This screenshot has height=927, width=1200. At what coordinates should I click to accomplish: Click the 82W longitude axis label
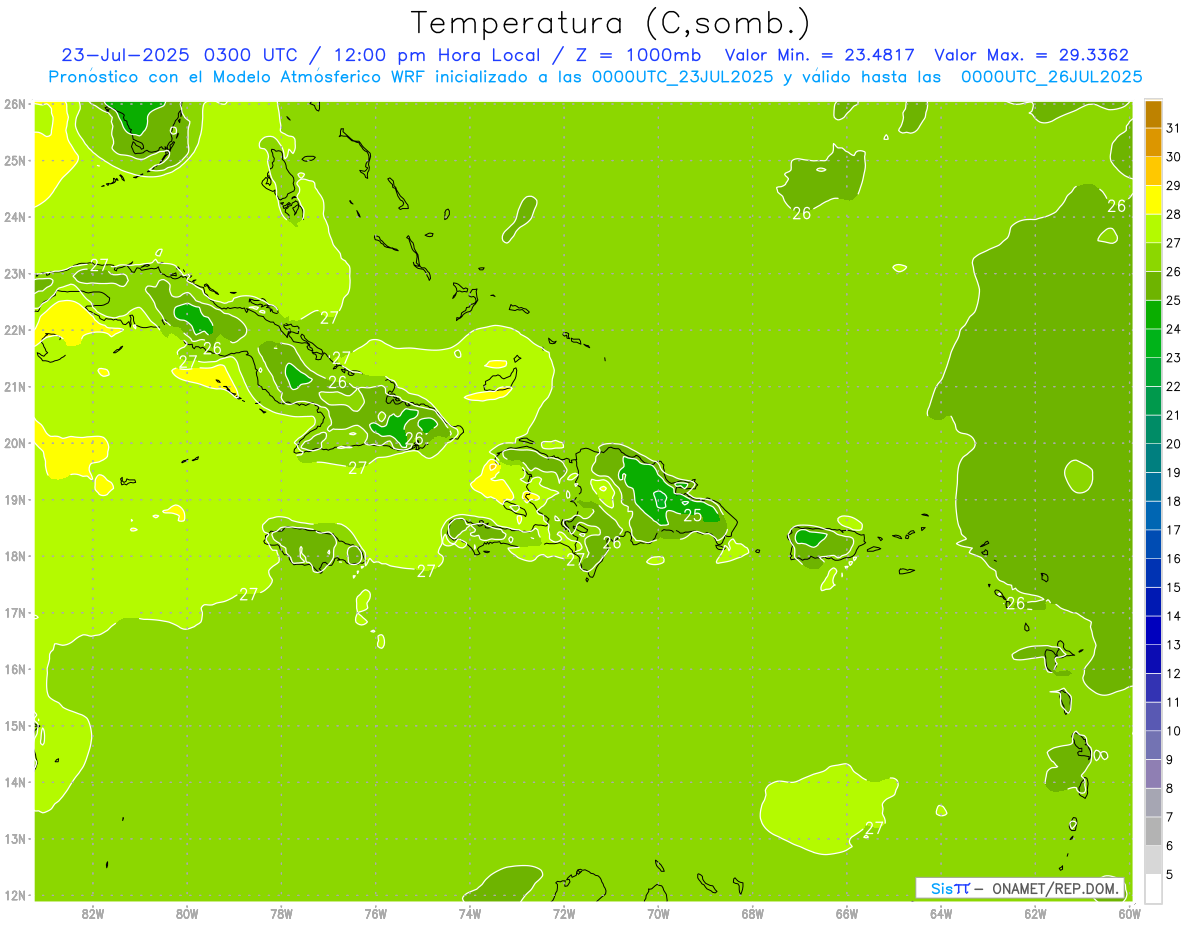[x=93, y=913]
